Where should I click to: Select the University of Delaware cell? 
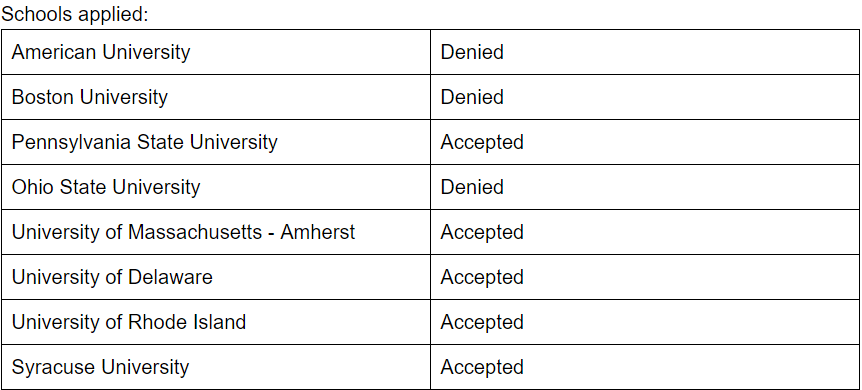(x=216, y=277)
